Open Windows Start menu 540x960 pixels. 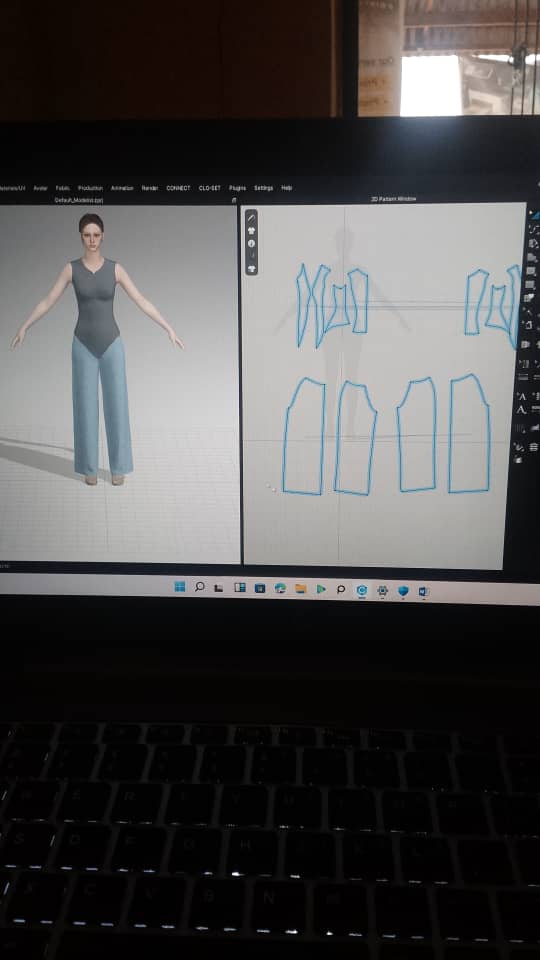click(179, 587)
